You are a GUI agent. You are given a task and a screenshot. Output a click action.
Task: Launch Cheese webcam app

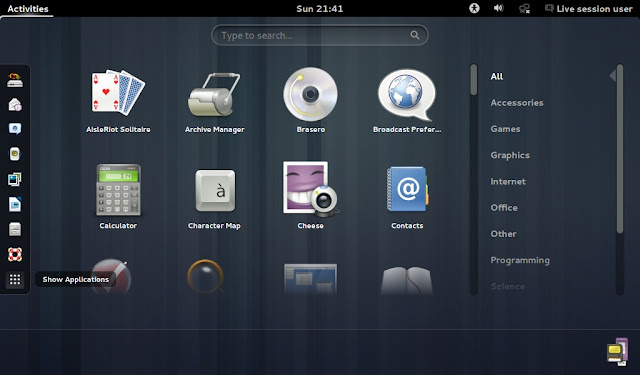pyautogui.click(x=311, y=189)
